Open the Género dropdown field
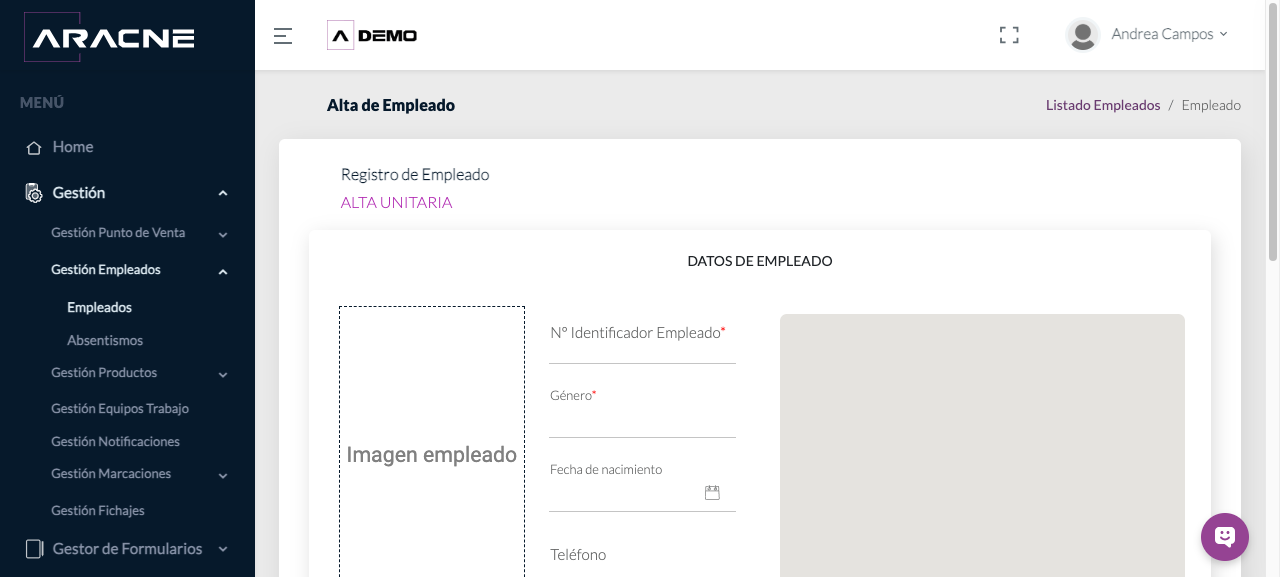The image size is (1280, 577). tap(642, 421)
